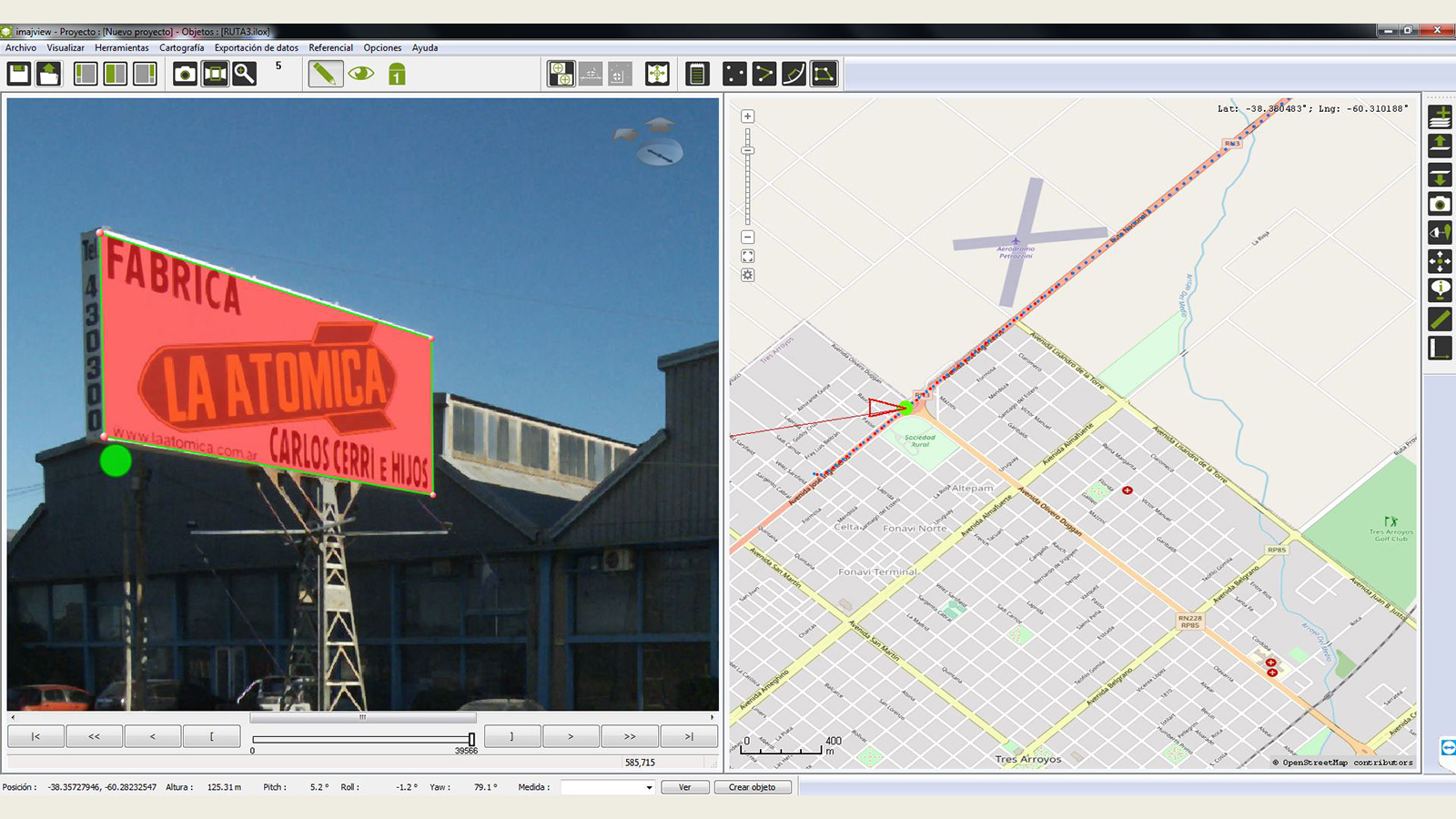Click the axis scale icon
The width and height of the screenshot is (1456, 819).
click(x=1441, y=349)
